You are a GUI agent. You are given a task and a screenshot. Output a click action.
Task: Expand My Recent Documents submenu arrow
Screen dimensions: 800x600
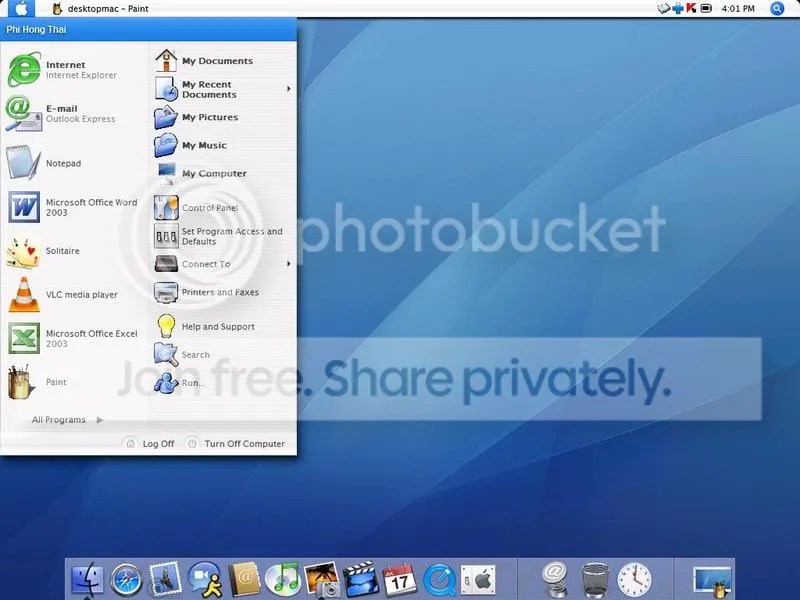[289, 89]
